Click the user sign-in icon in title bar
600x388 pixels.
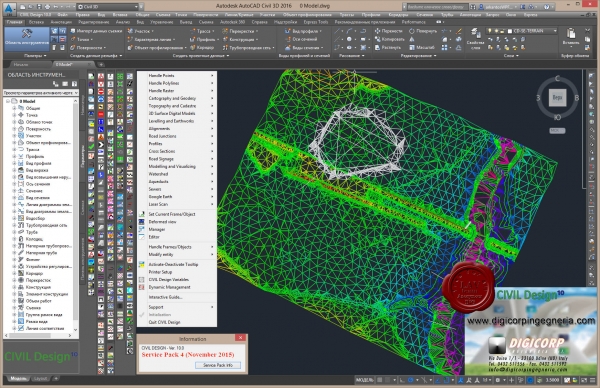482,7
